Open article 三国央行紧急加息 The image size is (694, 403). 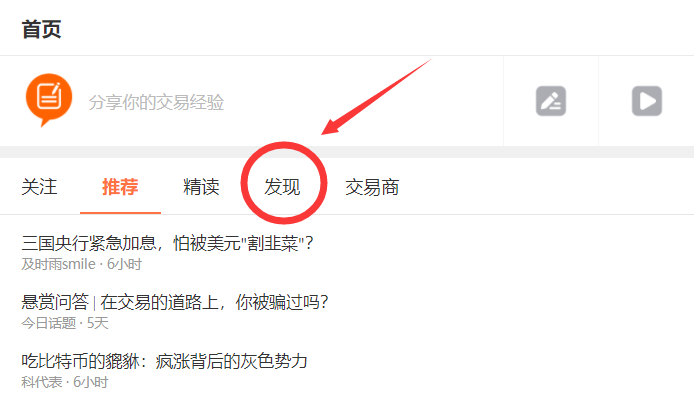click(168, 243)
